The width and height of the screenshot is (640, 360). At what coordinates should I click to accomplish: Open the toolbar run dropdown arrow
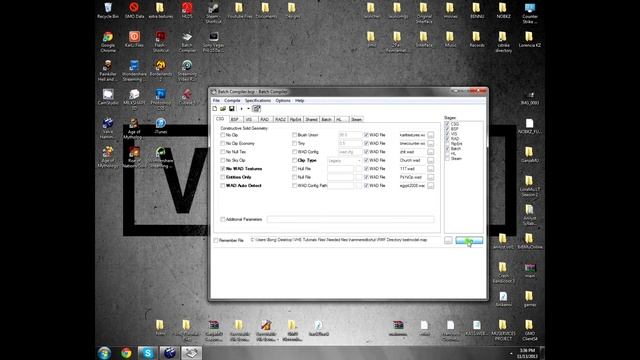tap(248, 109)
